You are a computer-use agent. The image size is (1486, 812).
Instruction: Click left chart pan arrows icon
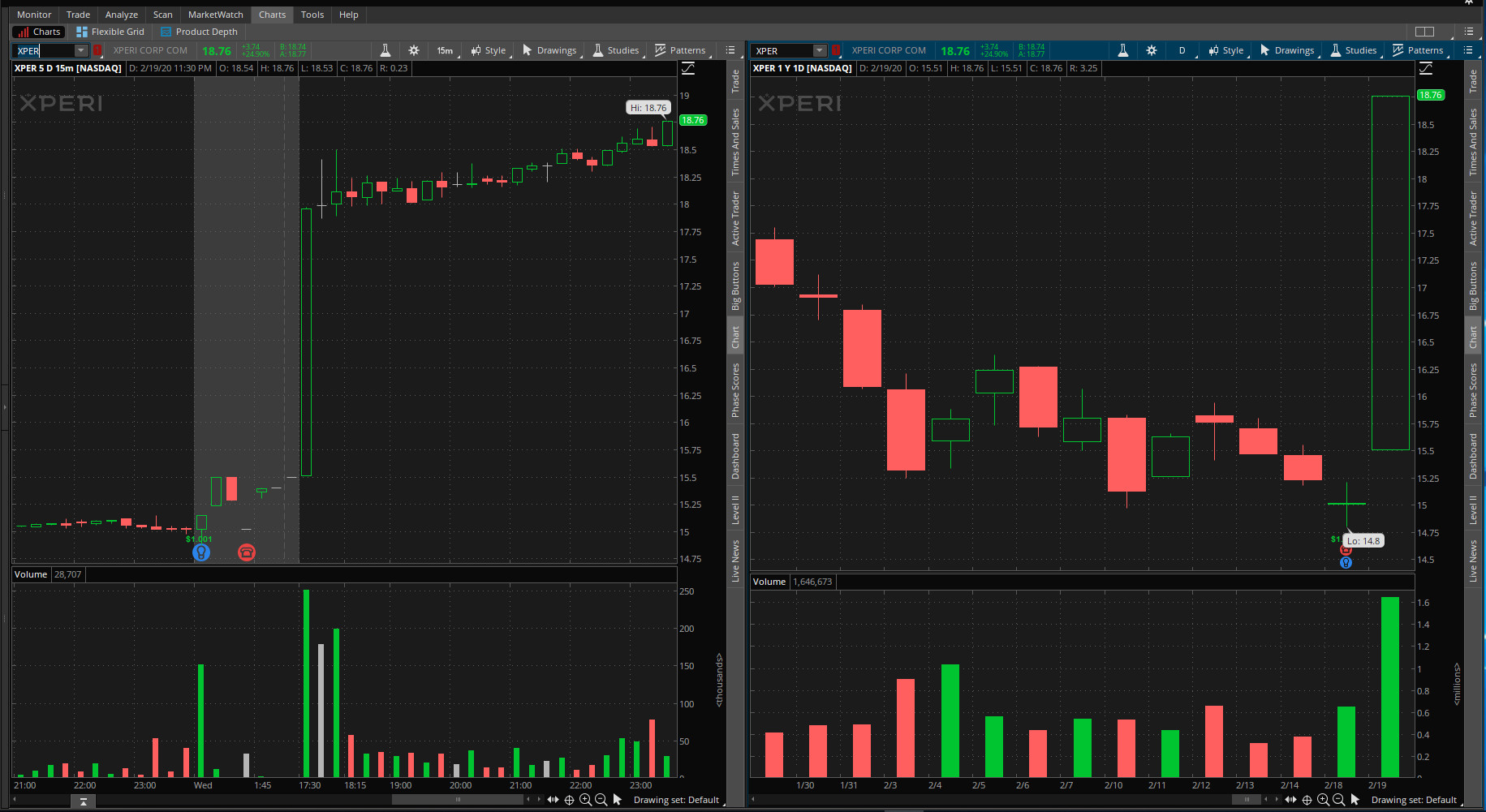553,800
